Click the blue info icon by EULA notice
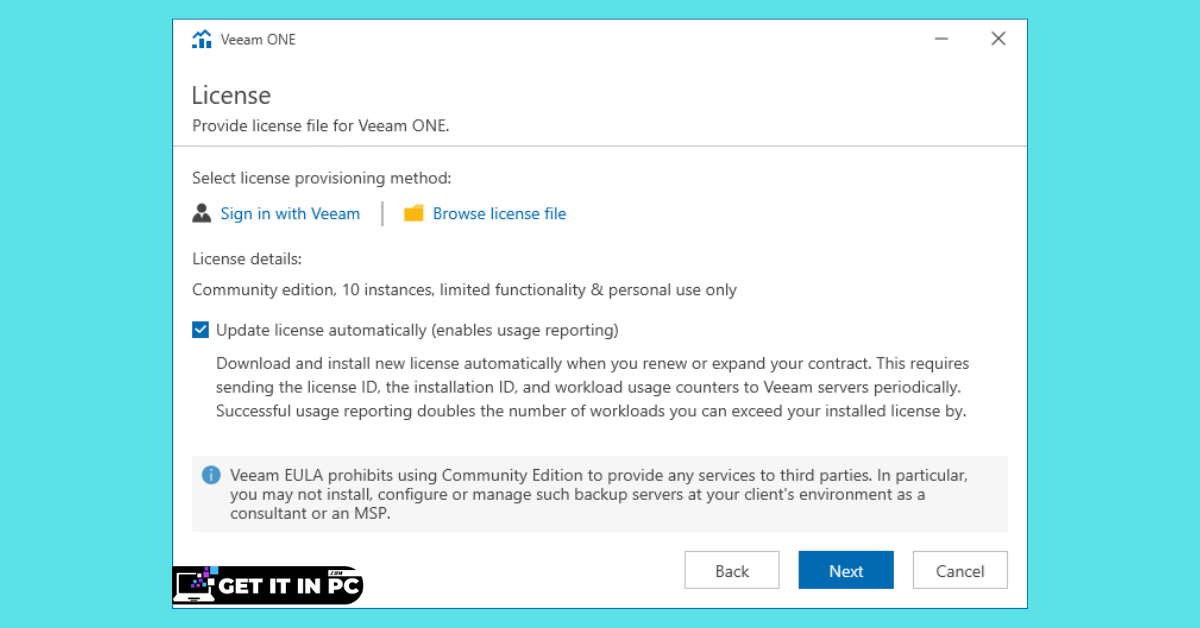 (211, 475)
